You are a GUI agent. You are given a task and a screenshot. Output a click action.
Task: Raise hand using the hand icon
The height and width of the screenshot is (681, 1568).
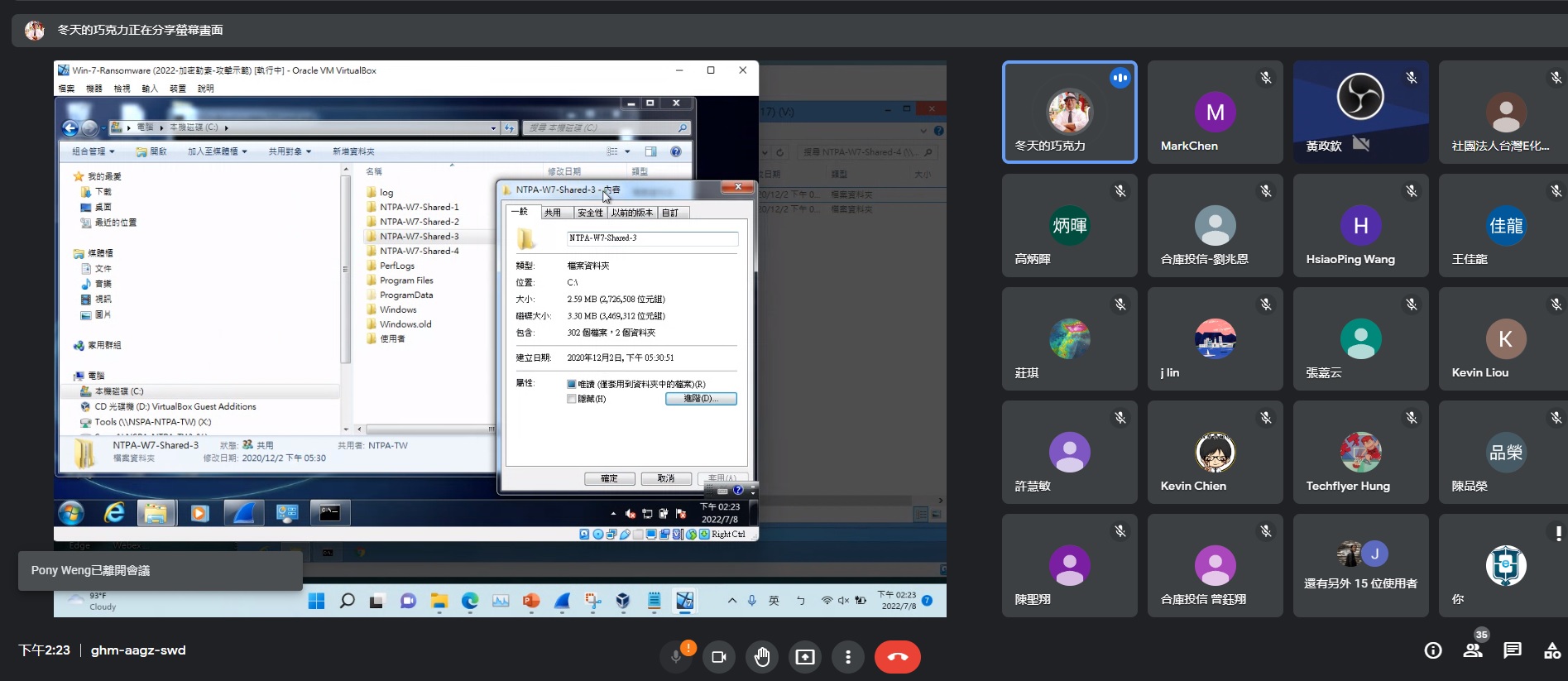tap(762, 657)
